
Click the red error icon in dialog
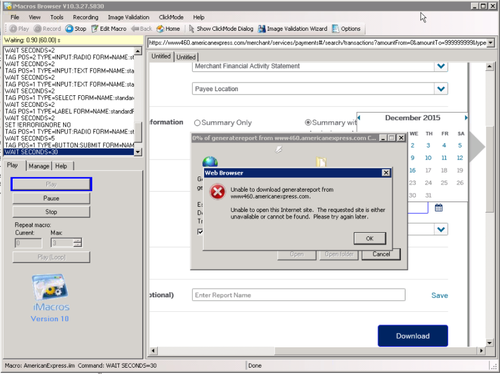tap(217, 192)
